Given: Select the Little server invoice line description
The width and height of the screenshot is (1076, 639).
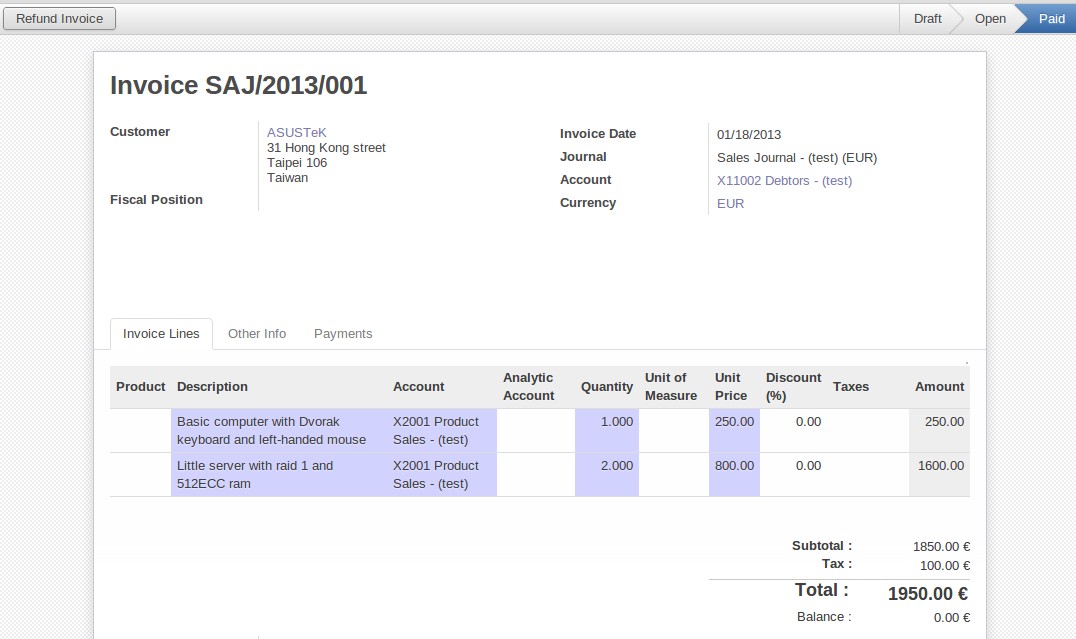Looking at the screenshot, I should tap(255, 475).
